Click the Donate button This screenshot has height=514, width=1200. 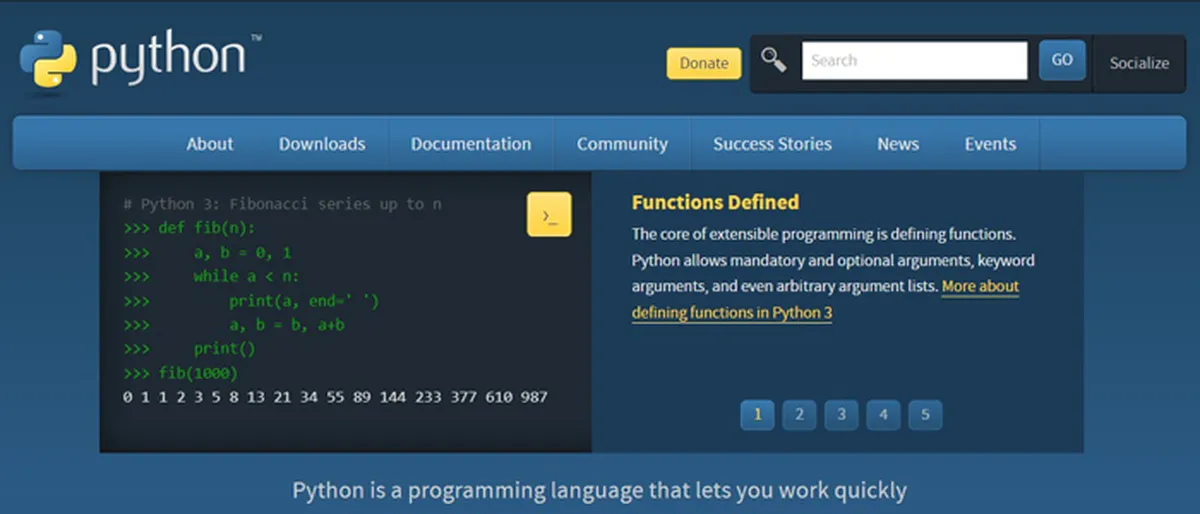tap(704, 63)
